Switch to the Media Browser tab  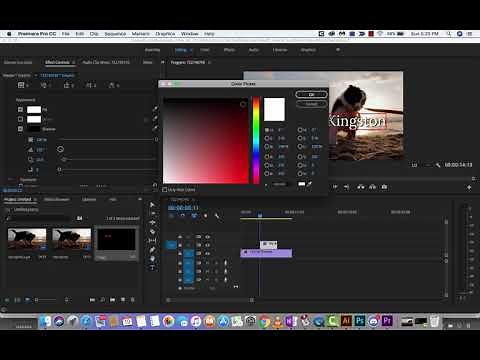coord(57,199)
